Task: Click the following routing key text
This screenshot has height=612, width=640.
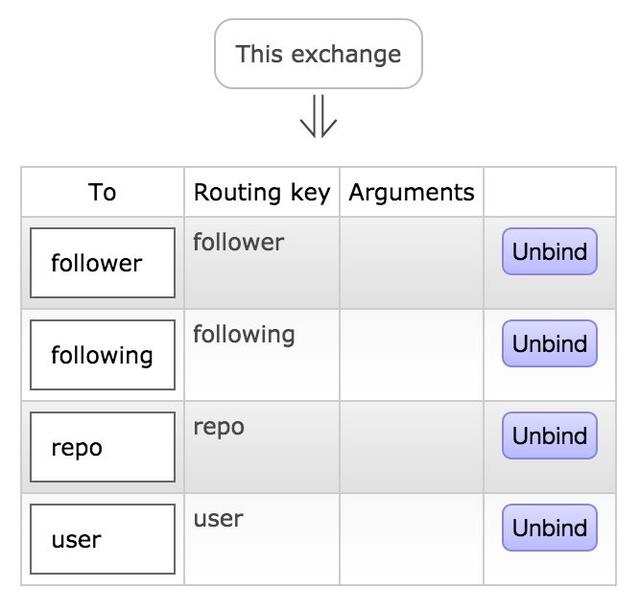Action: pyautogui.click(x=244, y=335)
